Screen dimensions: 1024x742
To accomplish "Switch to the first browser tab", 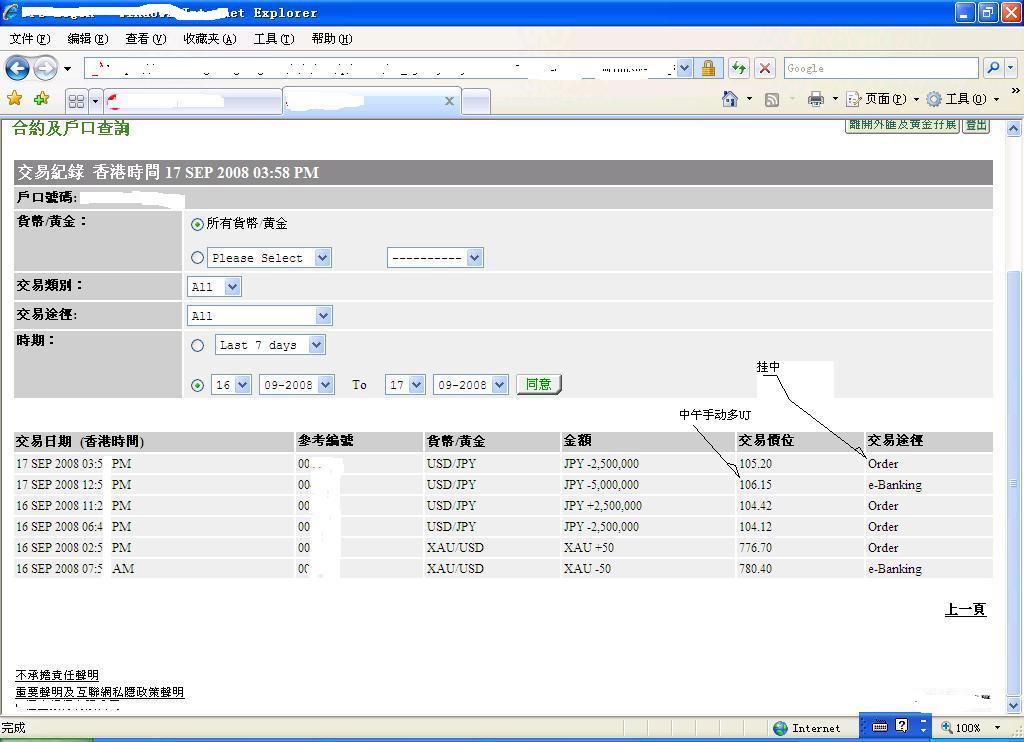I will click(x=191, y=101).
